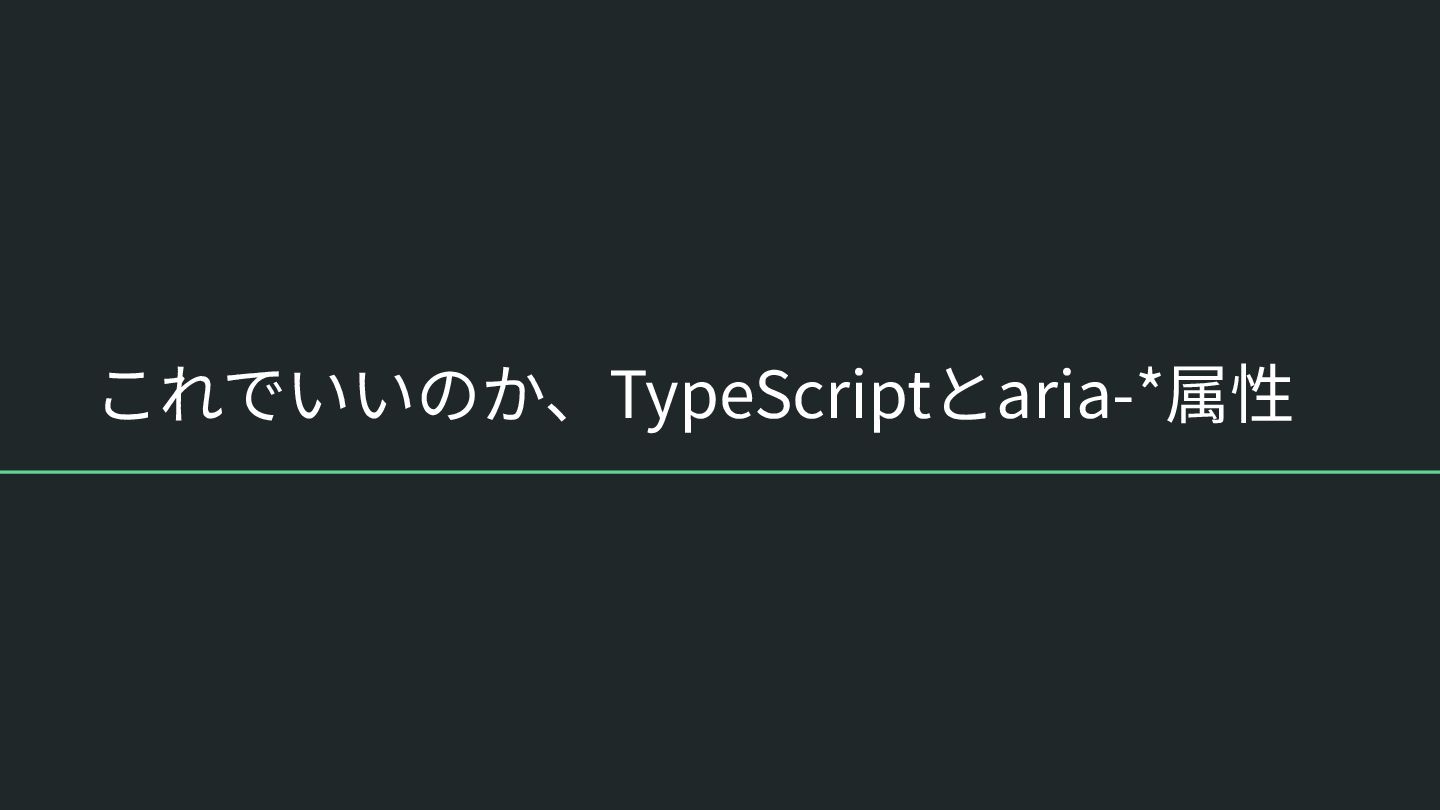The height and width of the screenshot is (810, 1440).
Task: Click the final kanji "性"
Action: point(1262,396)
